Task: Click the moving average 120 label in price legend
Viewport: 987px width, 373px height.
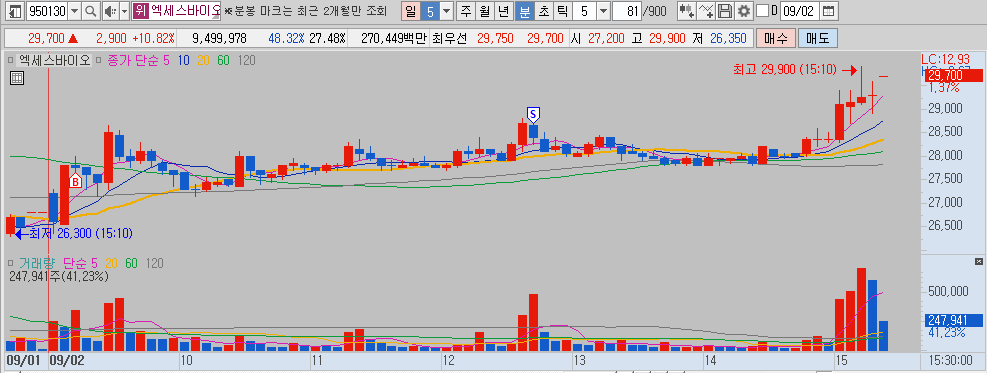Action: pos(246,60)
